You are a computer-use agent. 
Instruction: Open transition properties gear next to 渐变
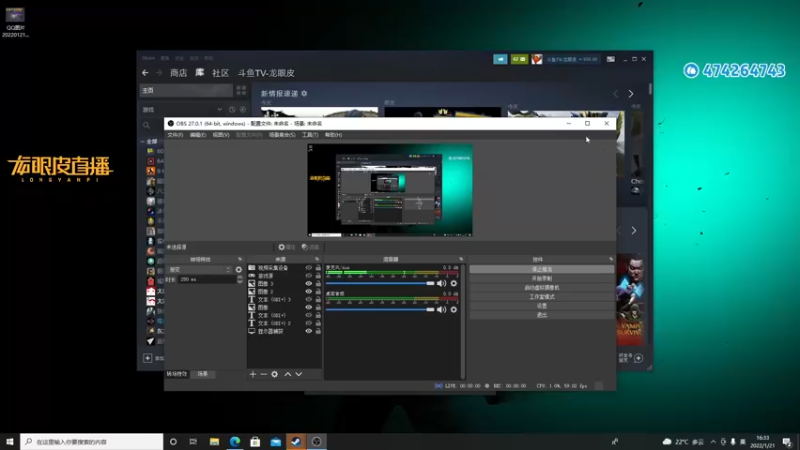239,269
